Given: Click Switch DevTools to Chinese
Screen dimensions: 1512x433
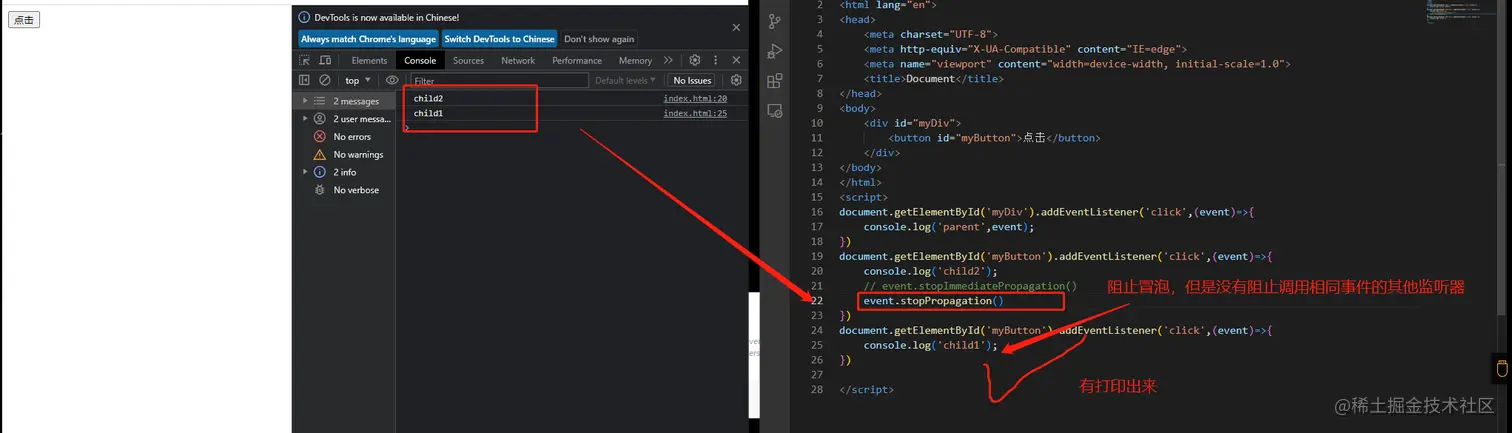Looking at the screenshot, I should tap(499, 39).
